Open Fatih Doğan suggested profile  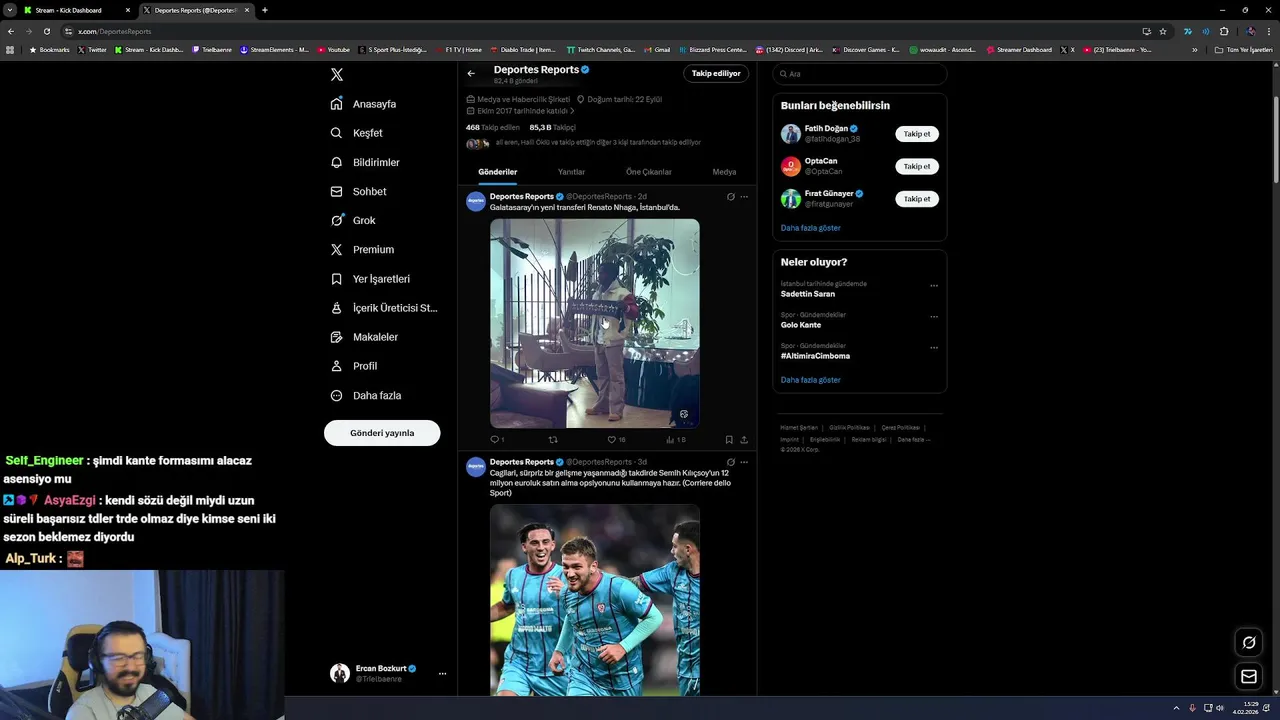(x=826, y=129)
